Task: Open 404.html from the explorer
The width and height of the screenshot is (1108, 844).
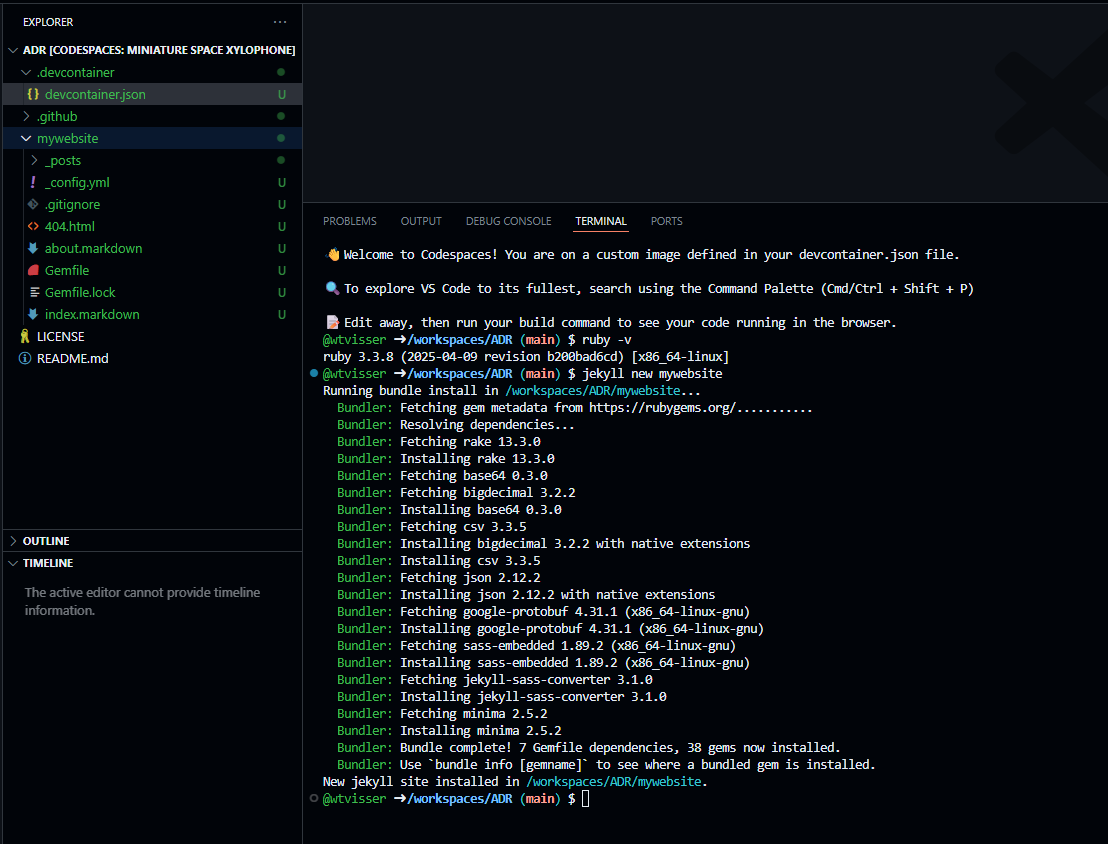Action: [69, 226]
